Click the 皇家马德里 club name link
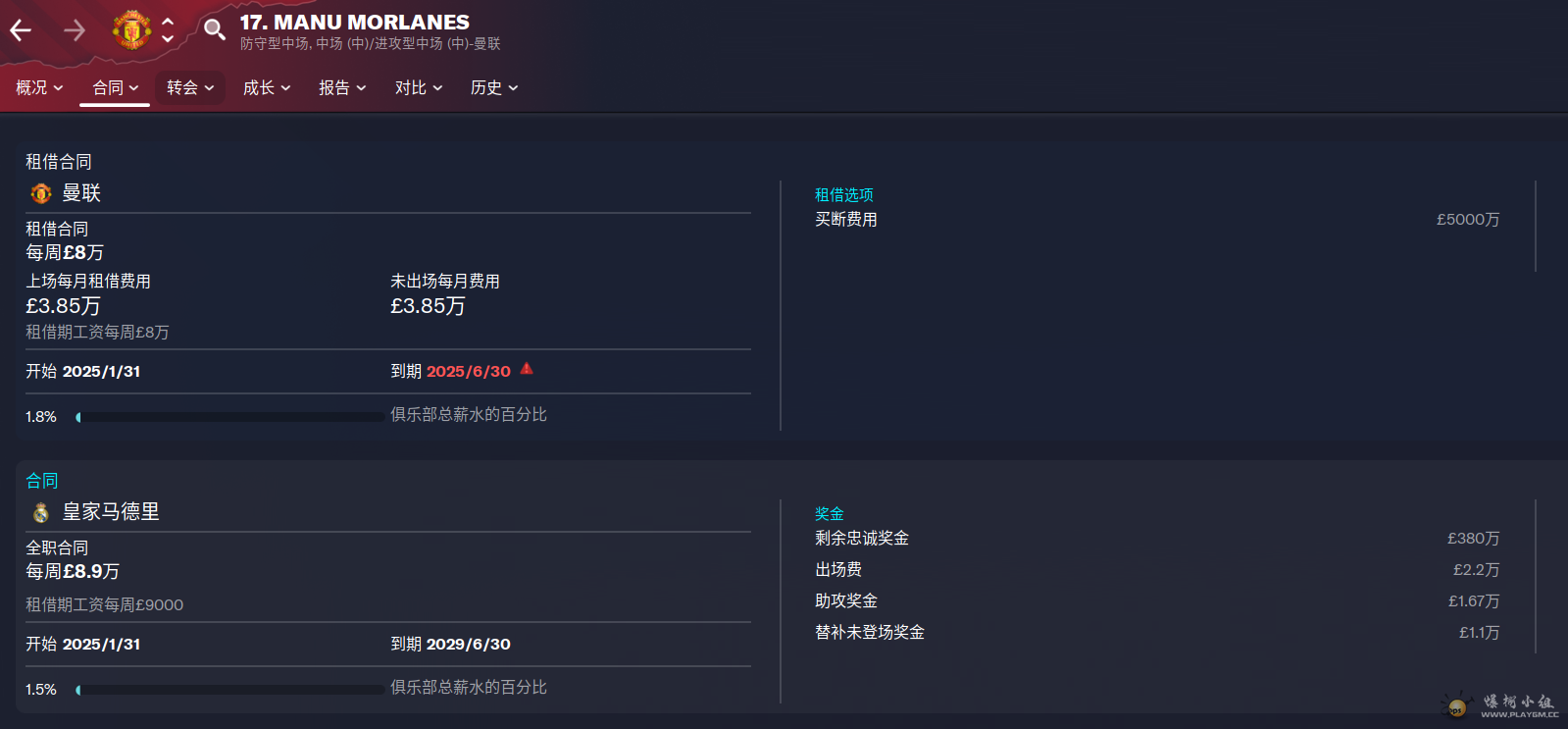1568x729 pixels. (111, 511)
